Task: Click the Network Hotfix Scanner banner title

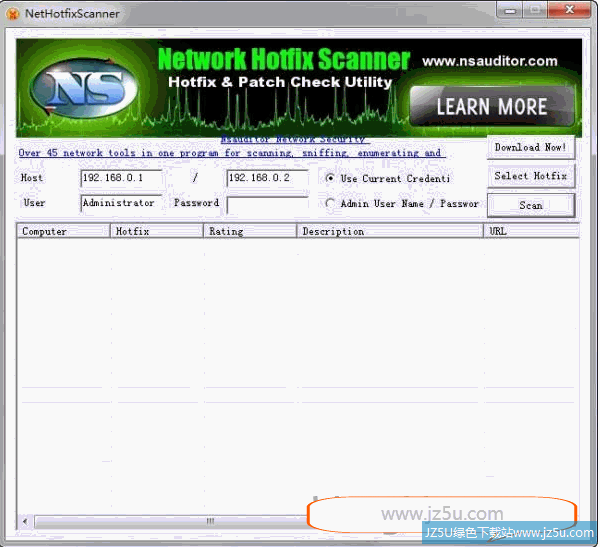Action: click(x=284, y=59)
